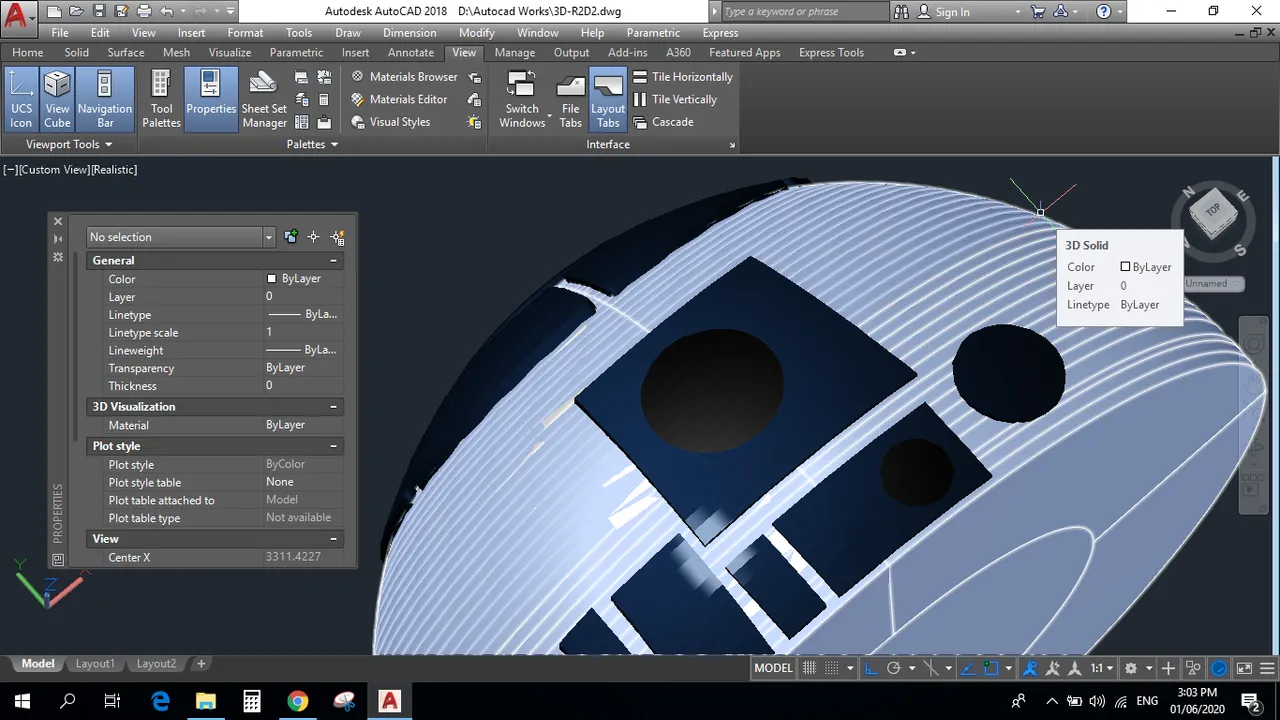Switch to the Layout2 tab

(x=156, y=664)
